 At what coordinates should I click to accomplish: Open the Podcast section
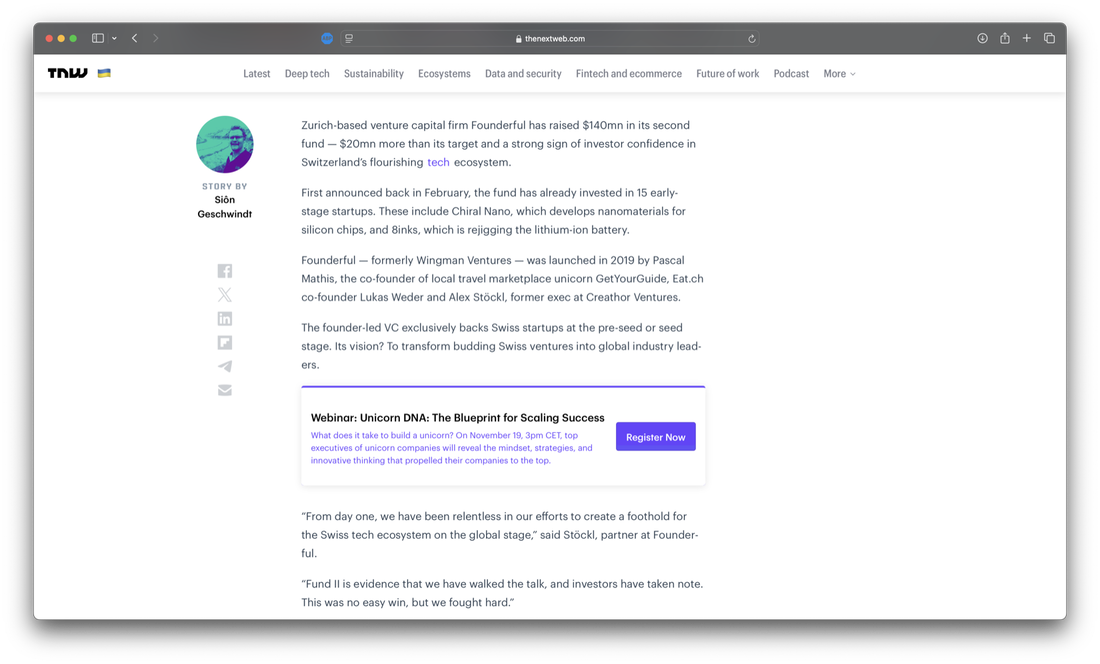(x=791, y=74)
